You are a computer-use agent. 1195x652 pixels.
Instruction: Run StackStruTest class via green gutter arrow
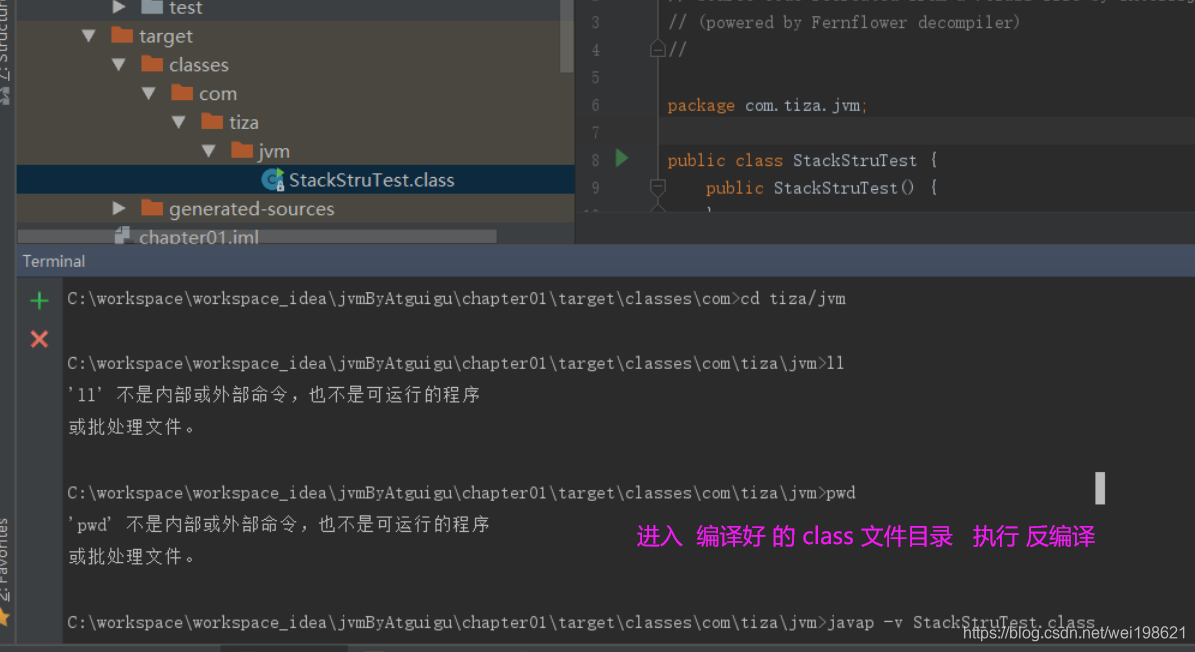[622, 158]
